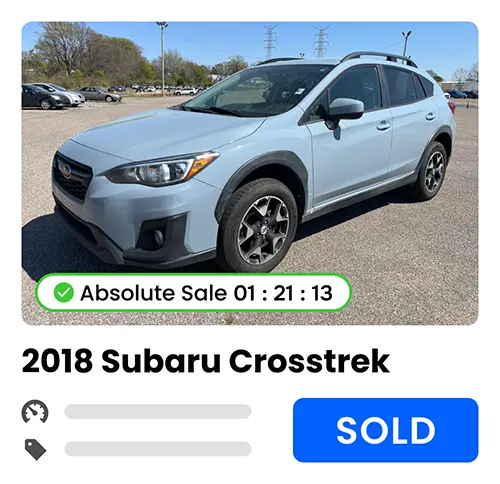Click the price tag icon
This screenshot has width=500, height=484.
36,449
